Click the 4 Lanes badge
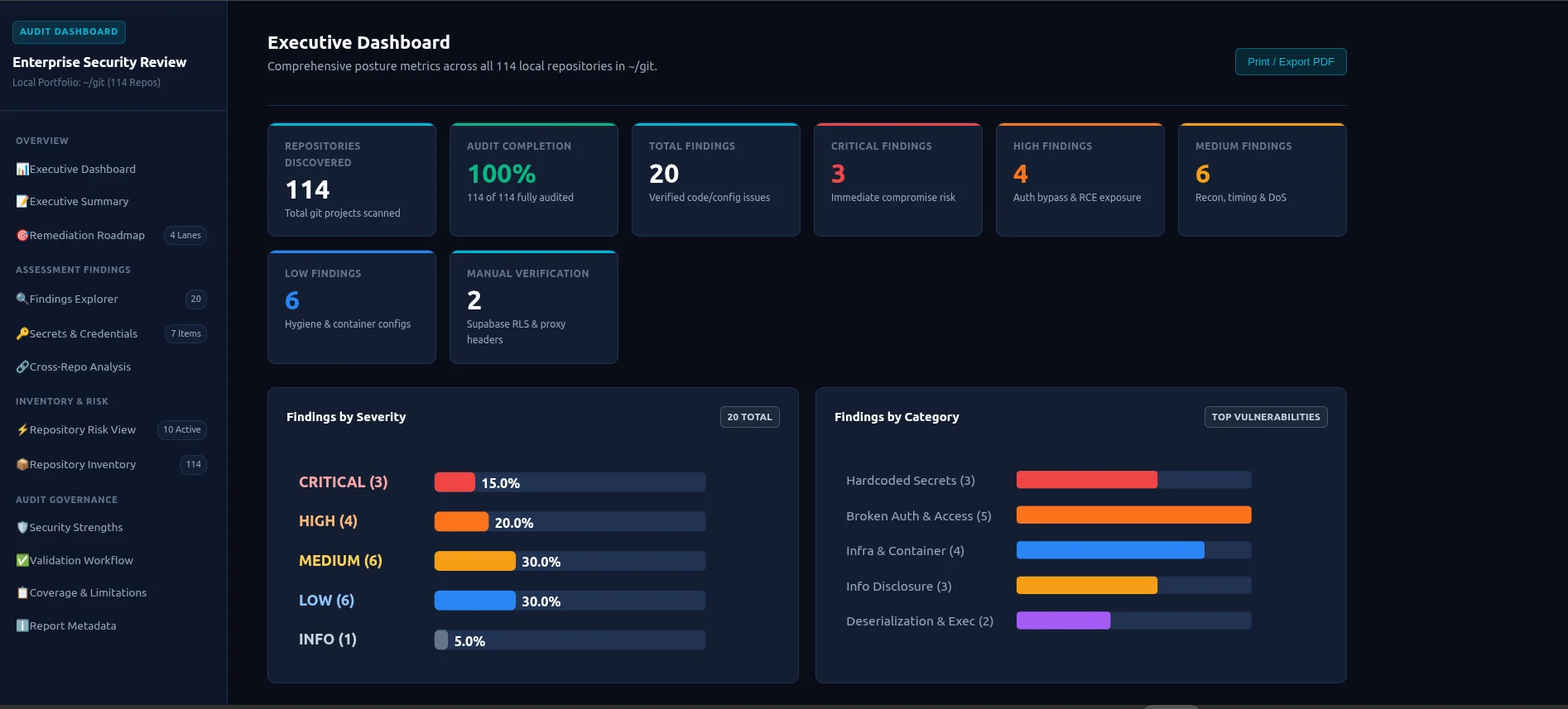 coord(185,235)
